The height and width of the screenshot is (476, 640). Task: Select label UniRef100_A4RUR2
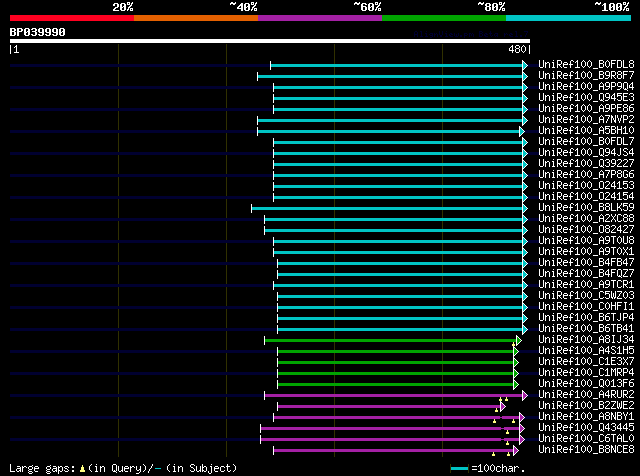(x=586, y=395)
